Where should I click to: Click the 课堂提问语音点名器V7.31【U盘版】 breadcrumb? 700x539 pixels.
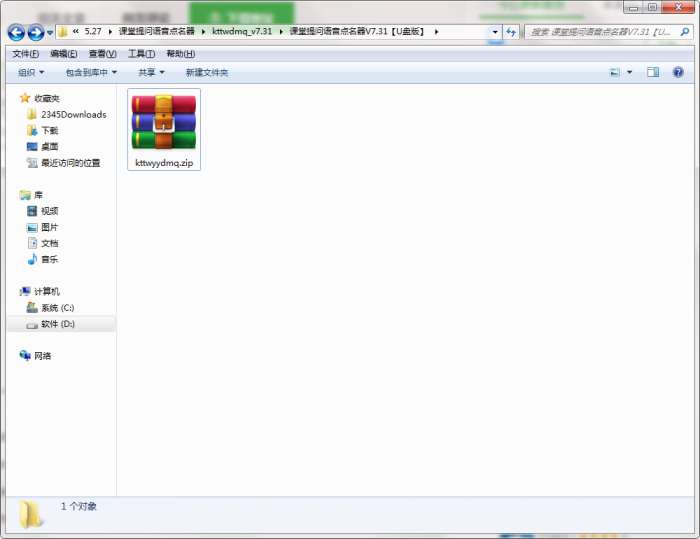(x=357, y=31)
